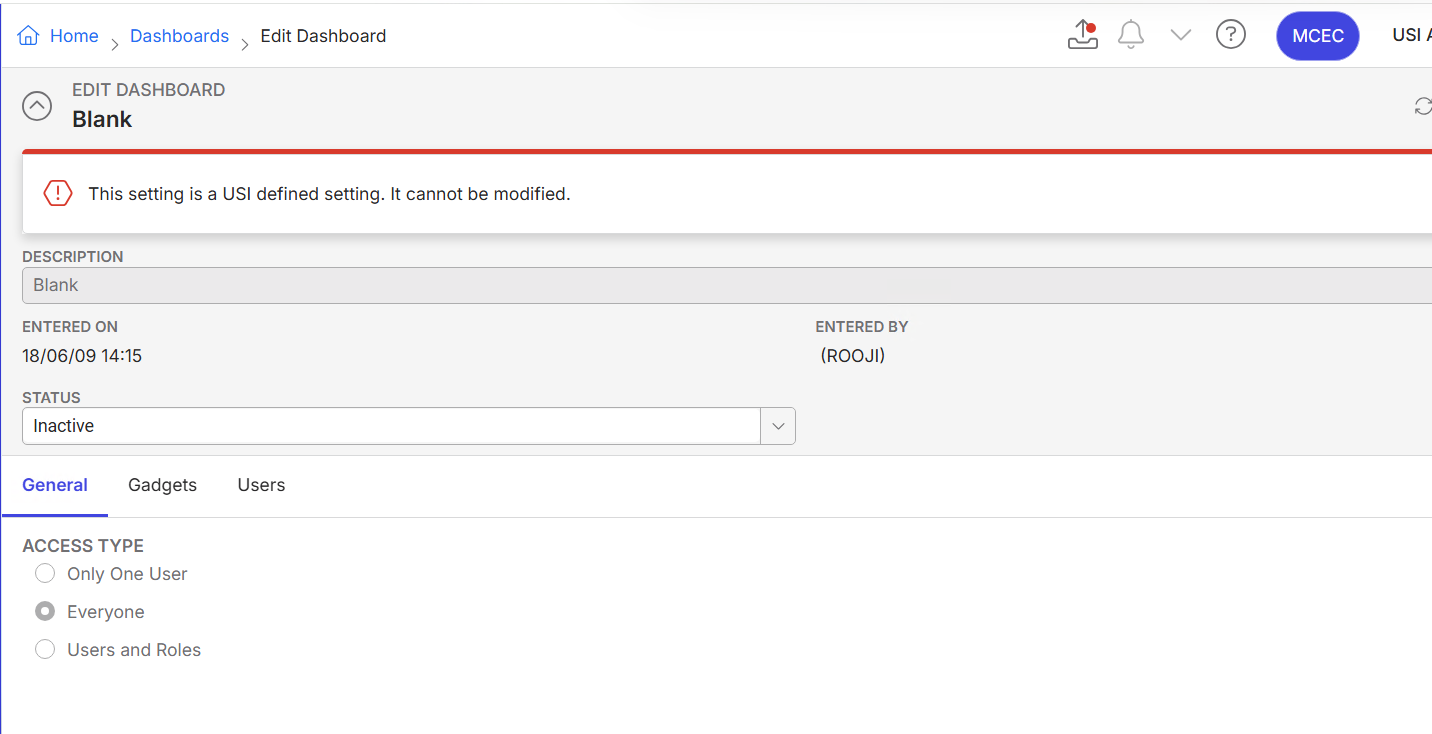Collapse the Edit Dashboard header section
Viewport: 1432px width, 734px height.
coord(37,106)
